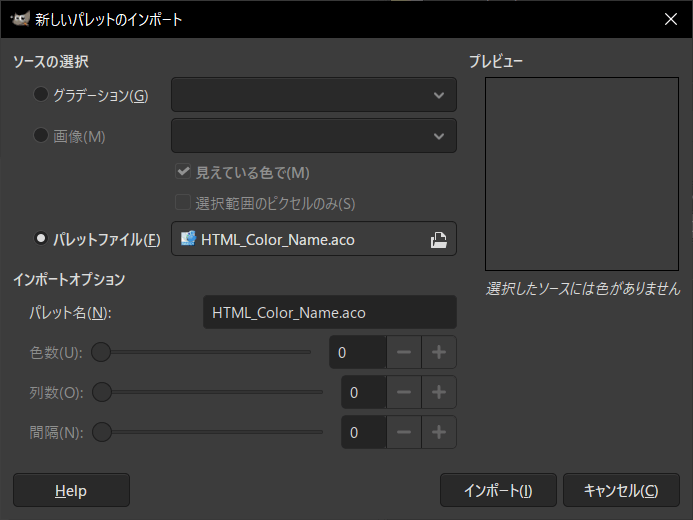The width and height of the screenshot is (693, 520).
Task: Click the 列数 numeric value field
Action: click(364, 392)
